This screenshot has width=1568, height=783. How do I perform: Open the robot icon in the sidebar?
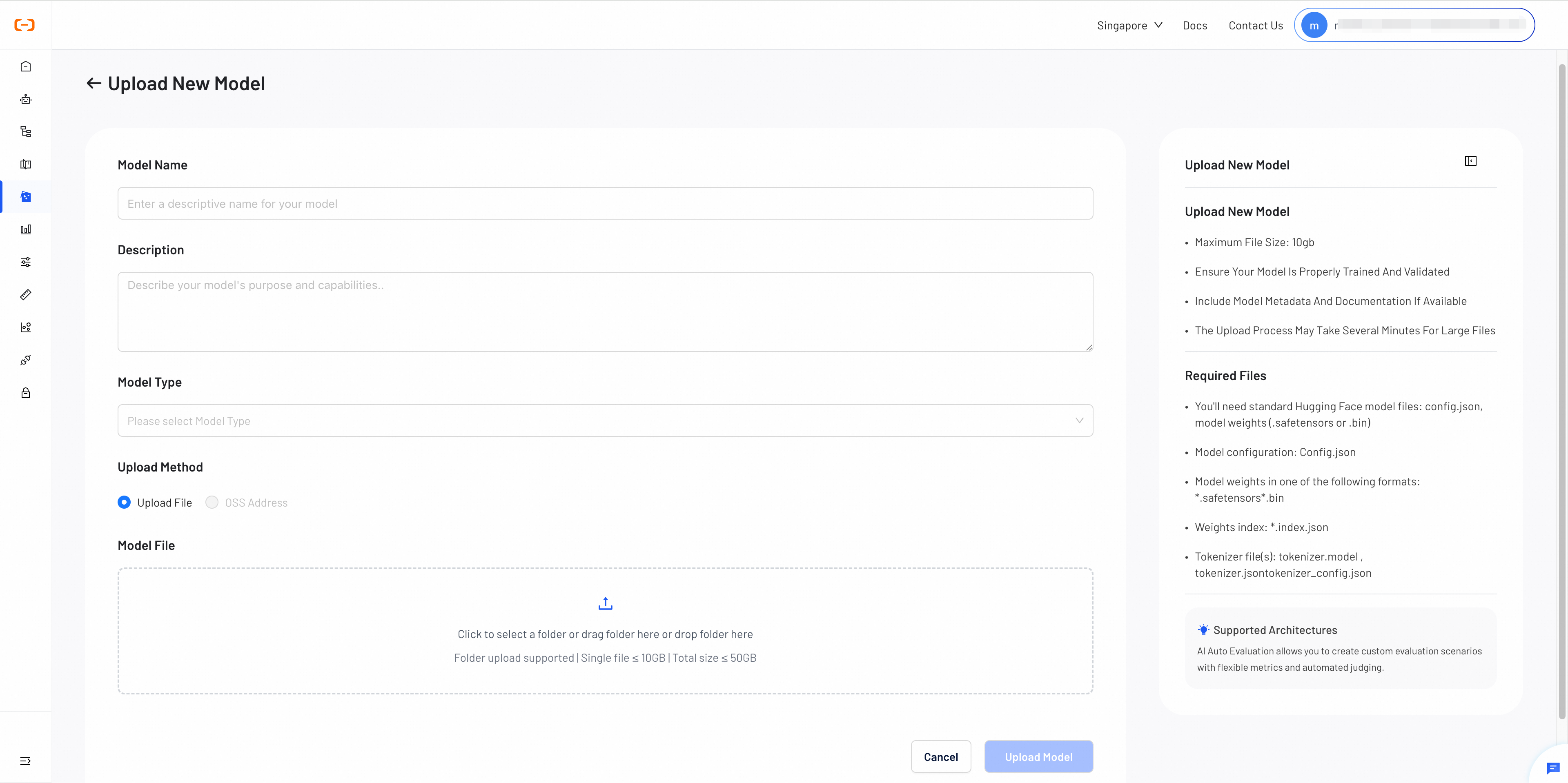point(26,99)
